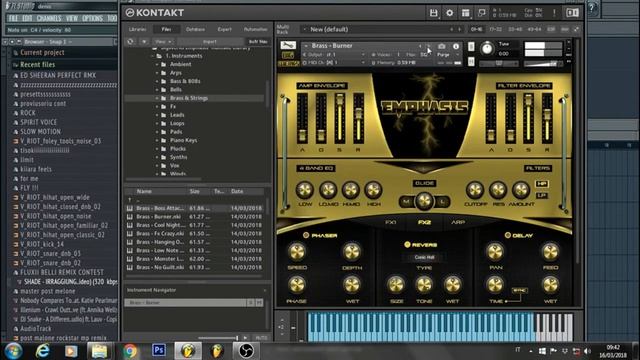This screenshot has width=640, height=360.
Task: Select the 17-32 multi rack page
Action: [x=496, y=29]
